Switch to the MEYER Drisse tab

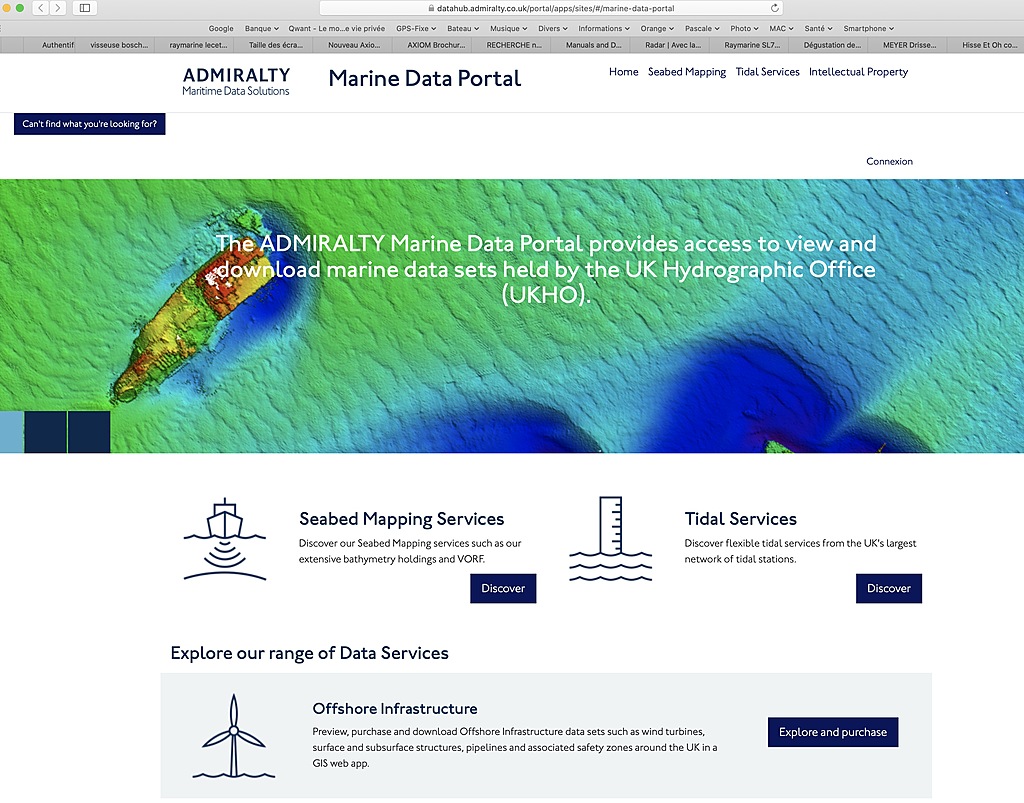908,45
